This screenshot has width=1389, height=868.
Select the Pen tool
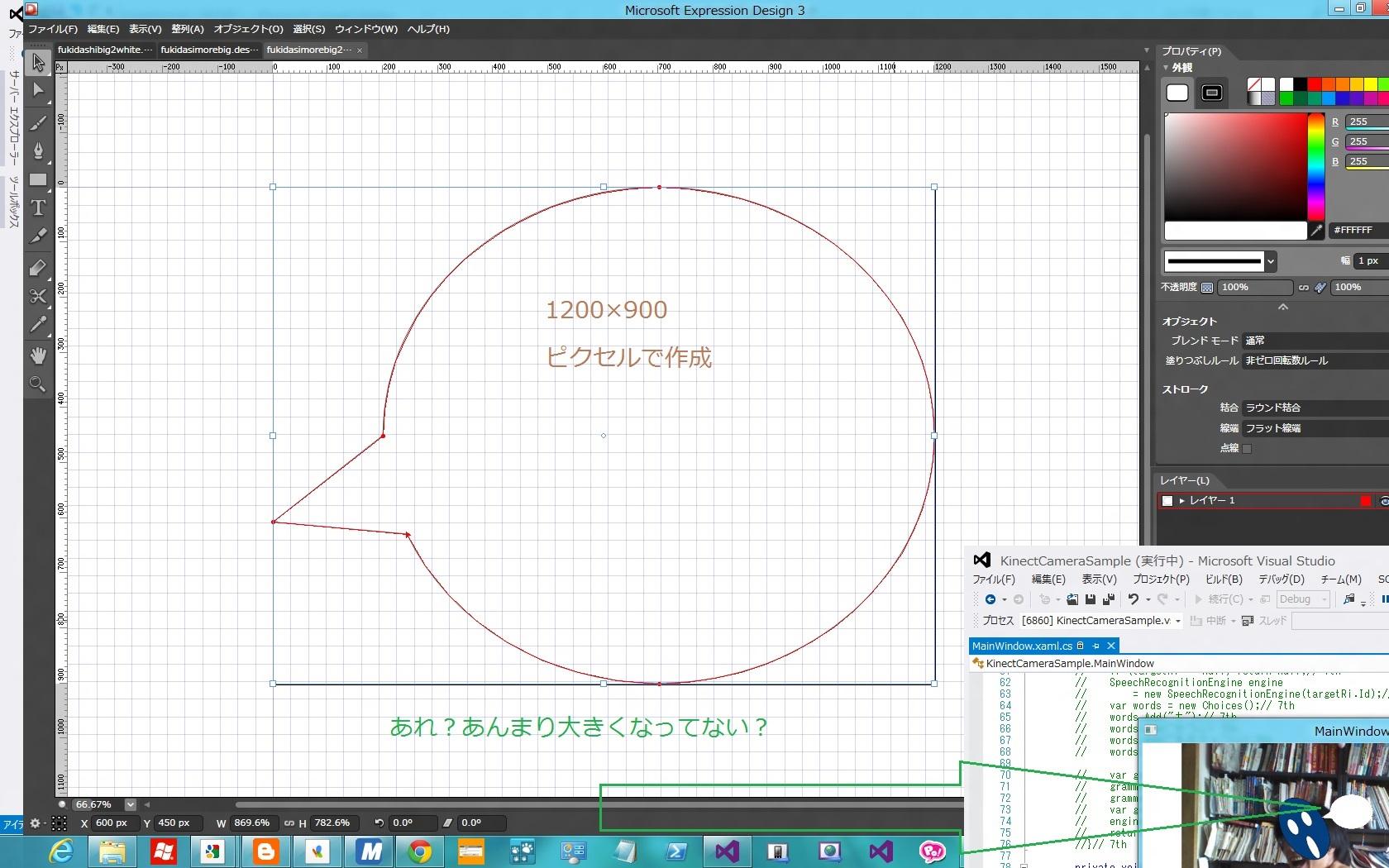38,150
